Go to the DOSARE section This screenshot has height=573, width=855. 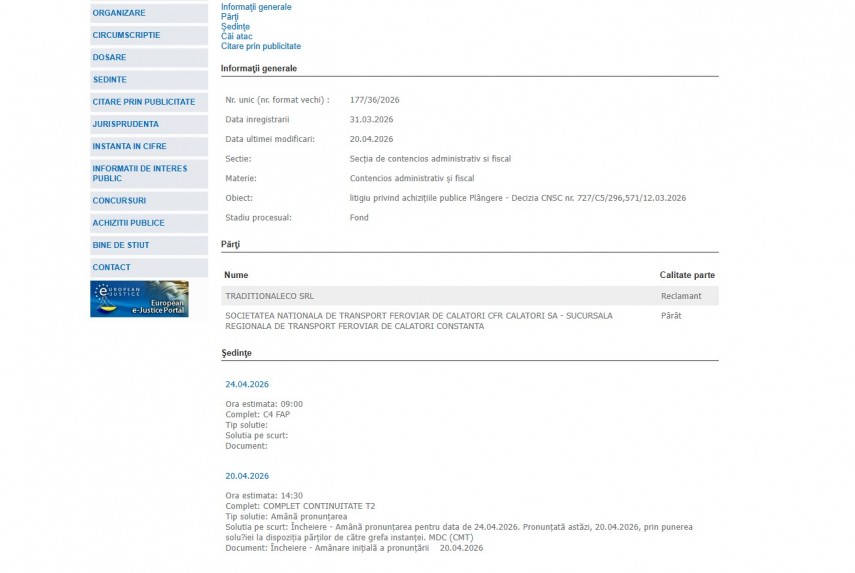[x=110, y=57]
